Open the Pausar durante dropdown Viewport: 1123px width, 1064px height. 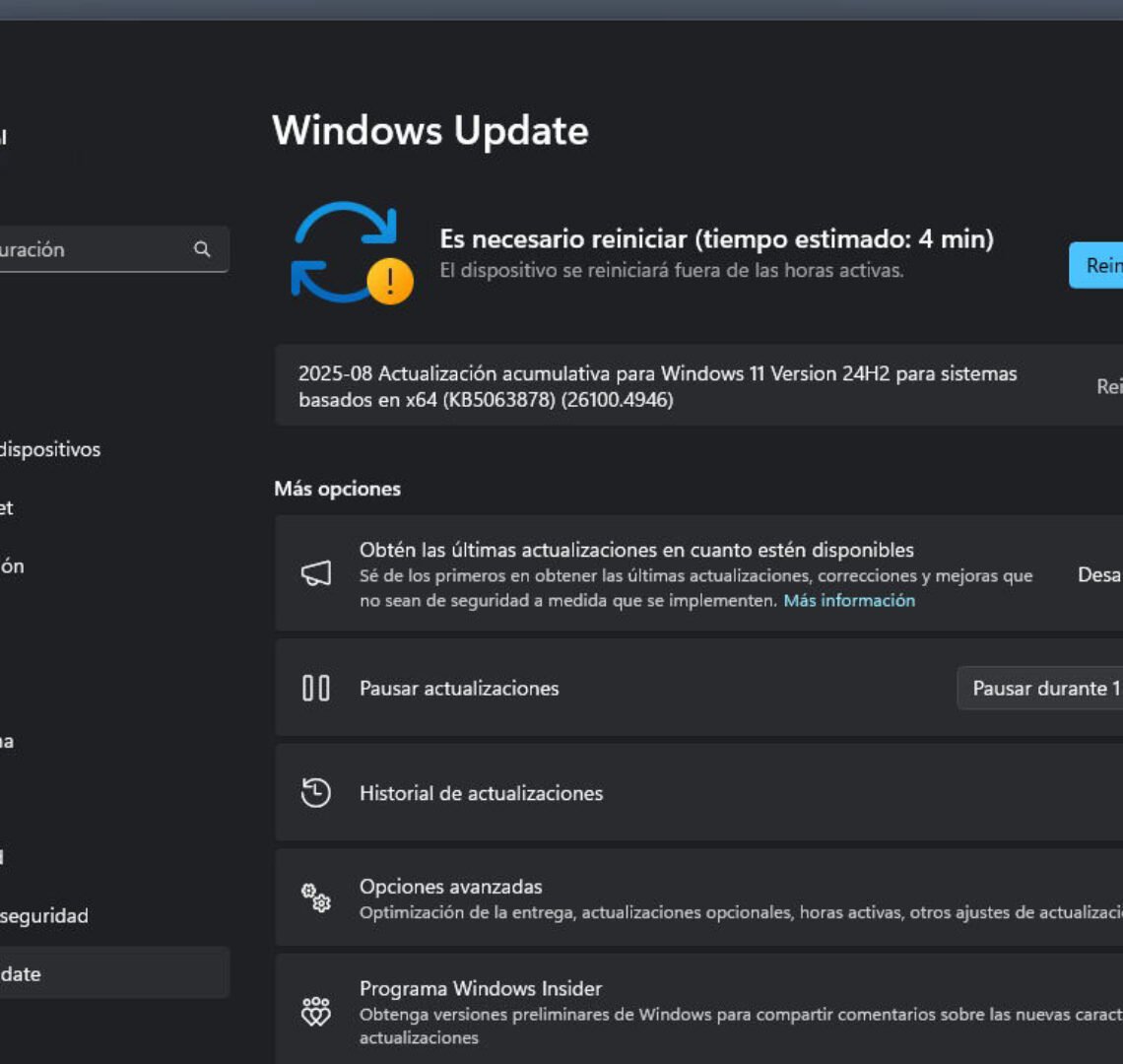(1040, 688)
